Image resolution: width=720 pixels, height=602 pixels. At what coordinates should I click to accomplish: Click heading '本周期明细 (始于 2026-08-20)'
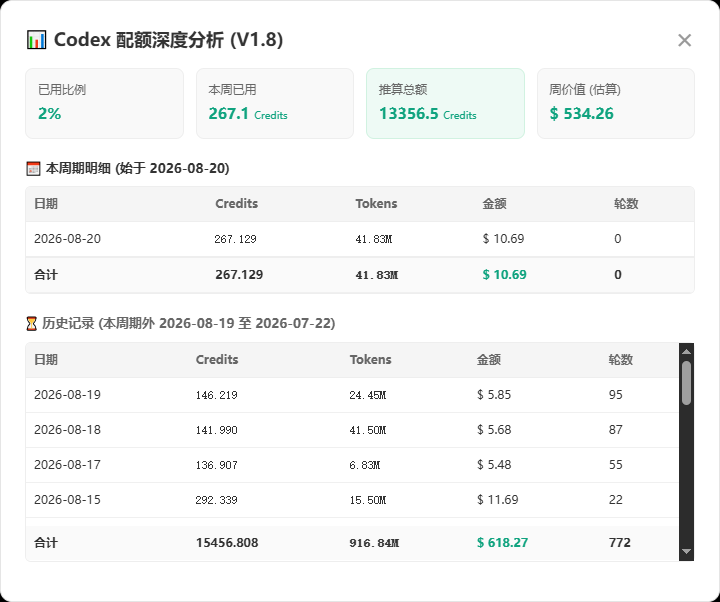[x=137, y=169]
